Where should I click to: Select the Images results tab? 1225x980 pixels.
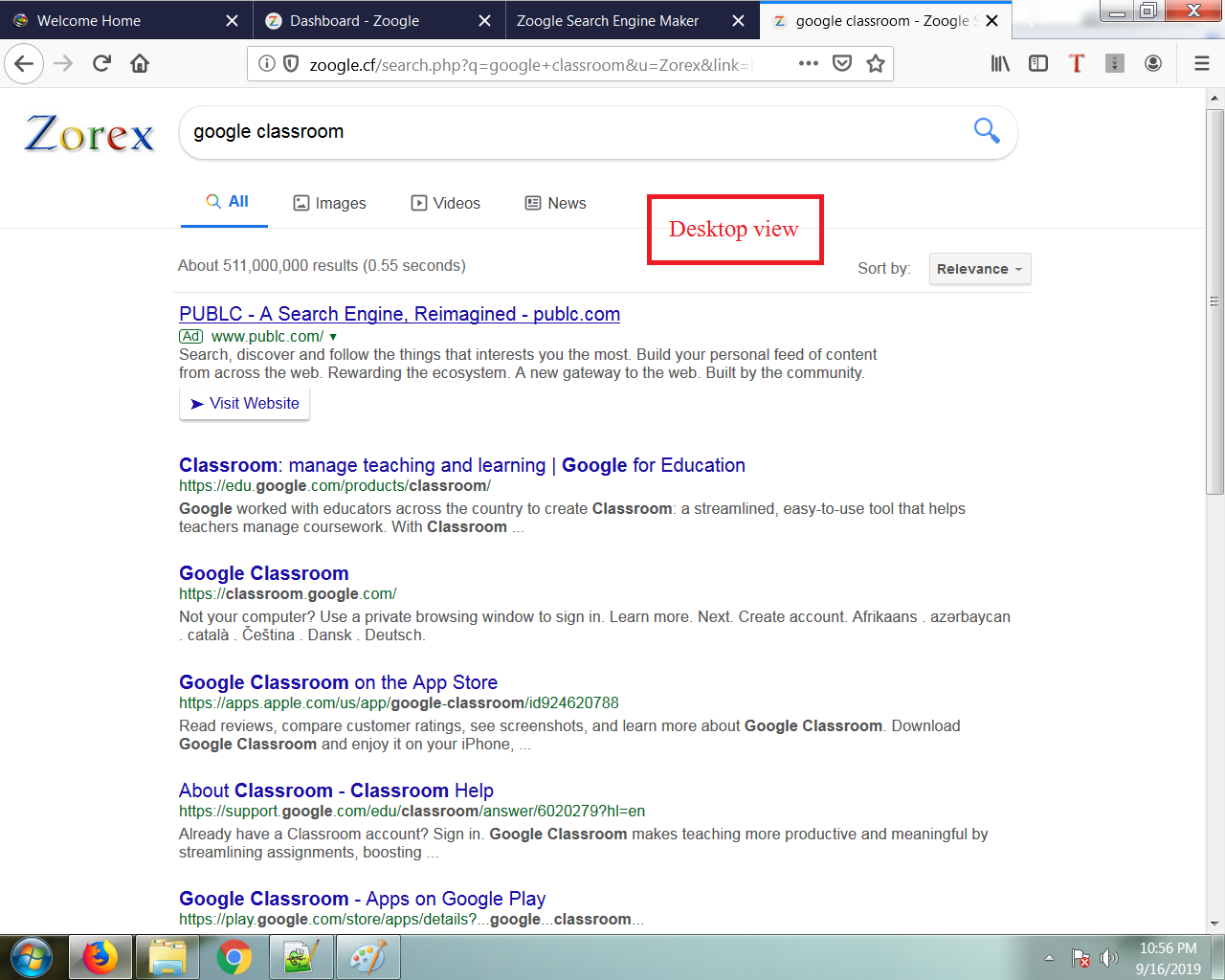pos(329,203)
